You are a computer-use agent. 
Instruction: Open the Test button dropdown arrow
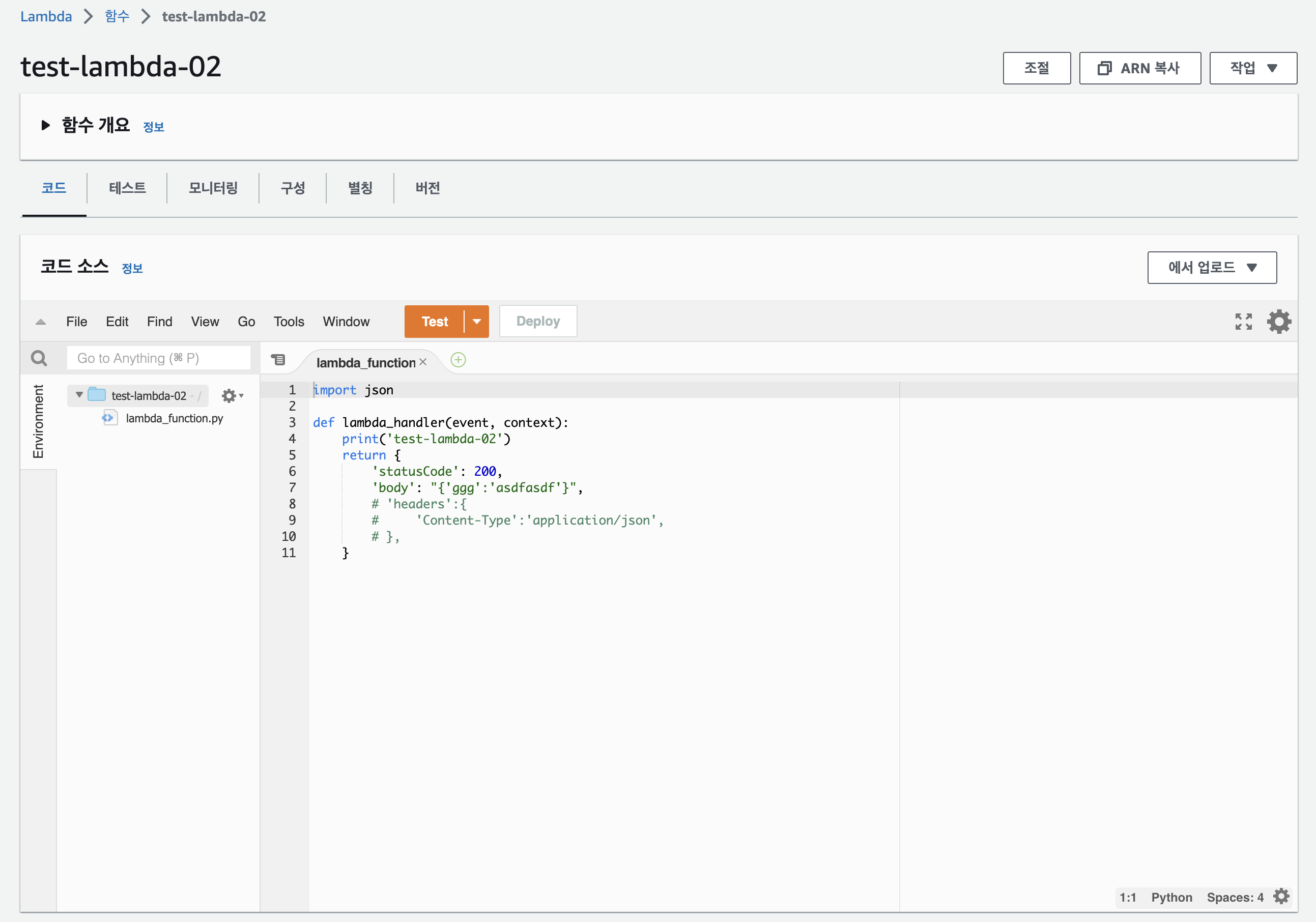click(x=476, y=322)
